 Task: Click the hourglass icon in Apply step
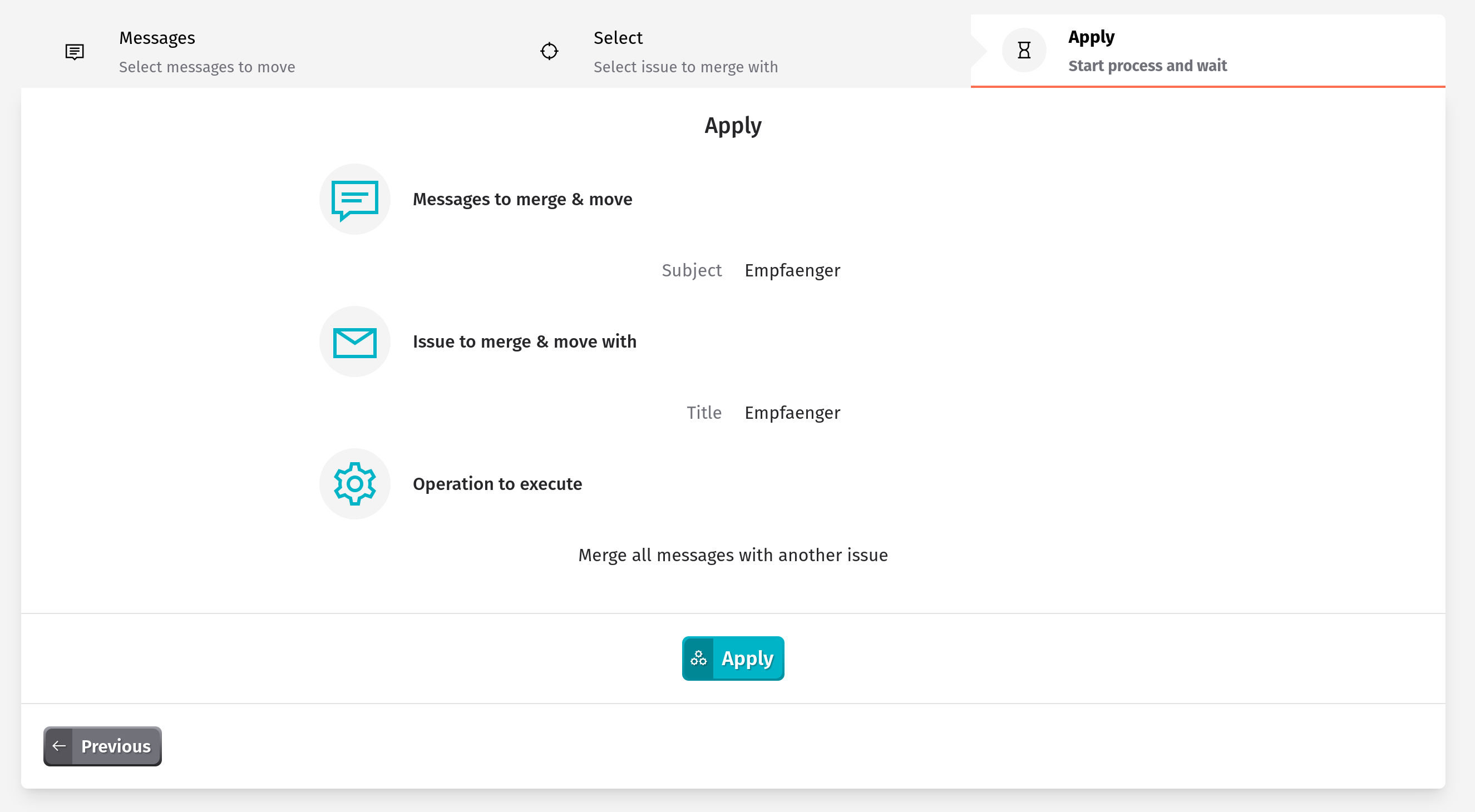[1024, 51]
